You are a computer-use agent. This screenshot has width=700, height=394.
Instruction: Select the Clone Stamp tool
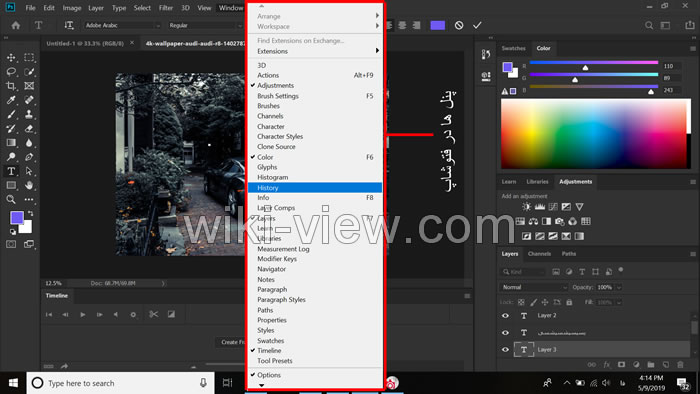(29, 115)
